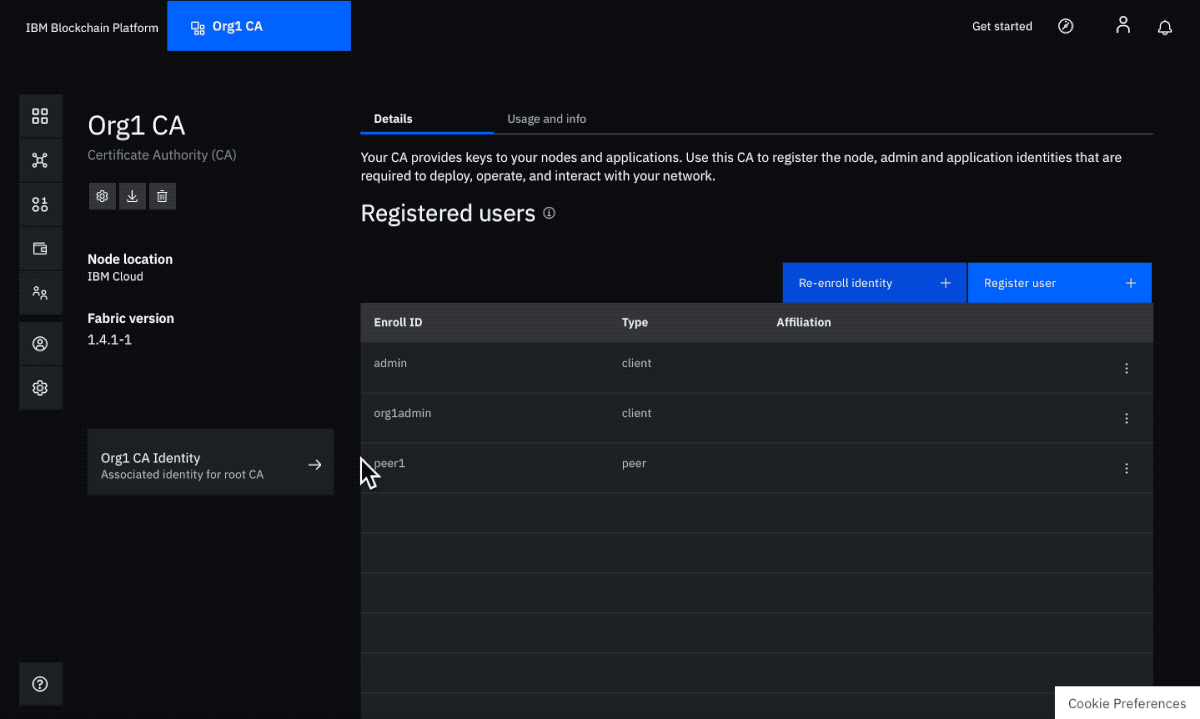This screenshot has height=719, width=1200.
Task: Click the Certificate Authority (CA) subtitle
Action: 162,155
